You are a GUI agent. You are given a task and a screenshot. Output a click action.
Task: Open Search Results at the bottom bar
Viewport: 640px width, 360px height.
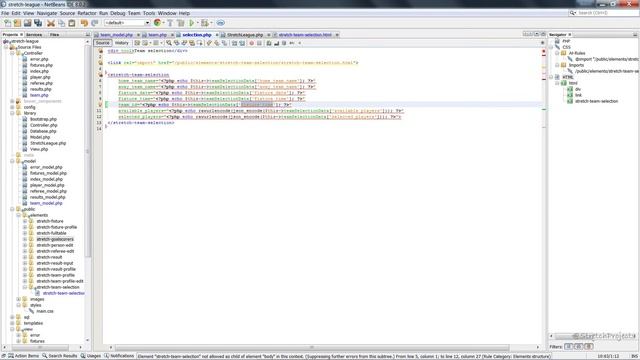tap(60, 356)
